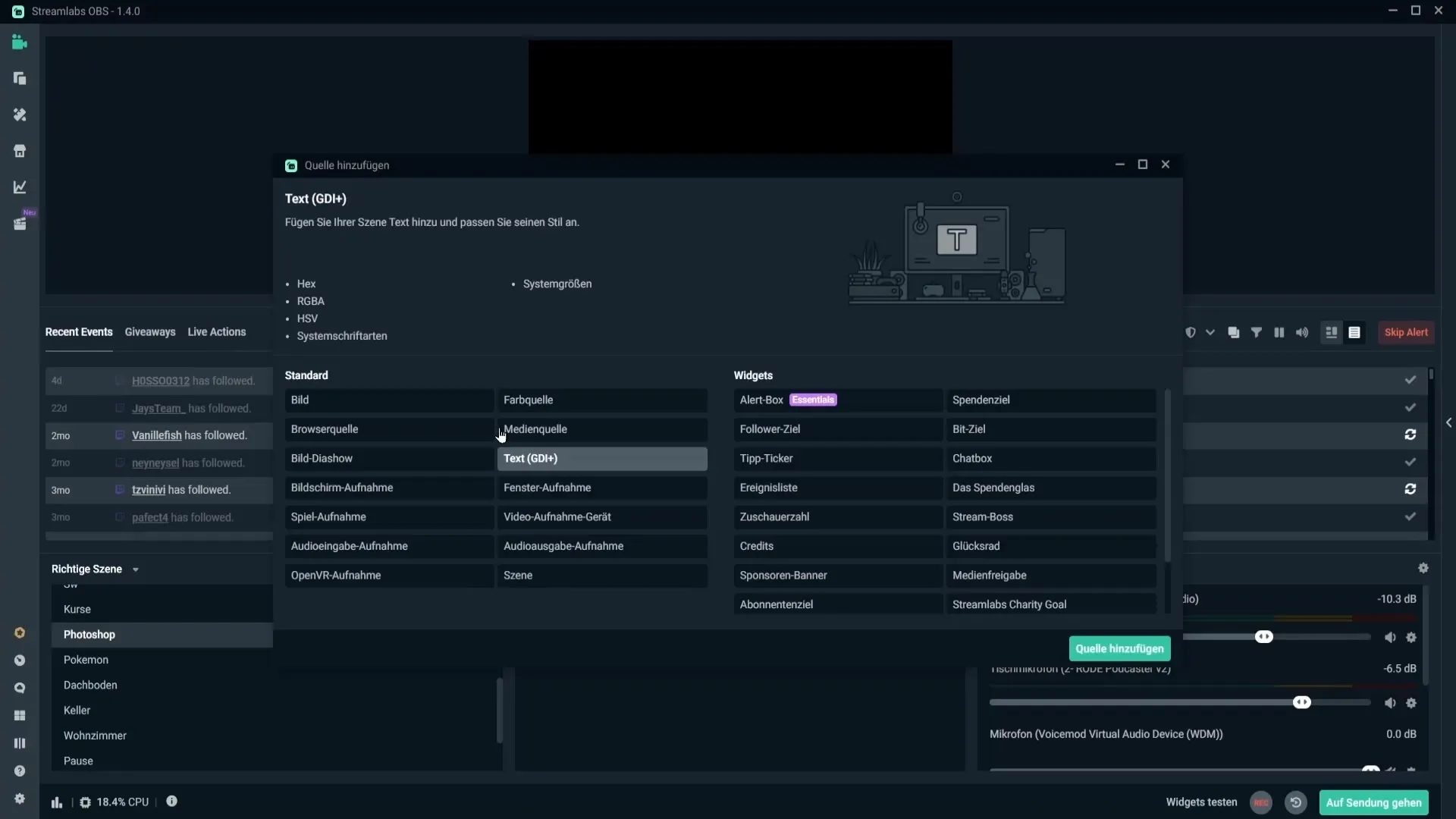Select Alert-Box widget source
1456x819 pixels.
[x=838, y=400]
